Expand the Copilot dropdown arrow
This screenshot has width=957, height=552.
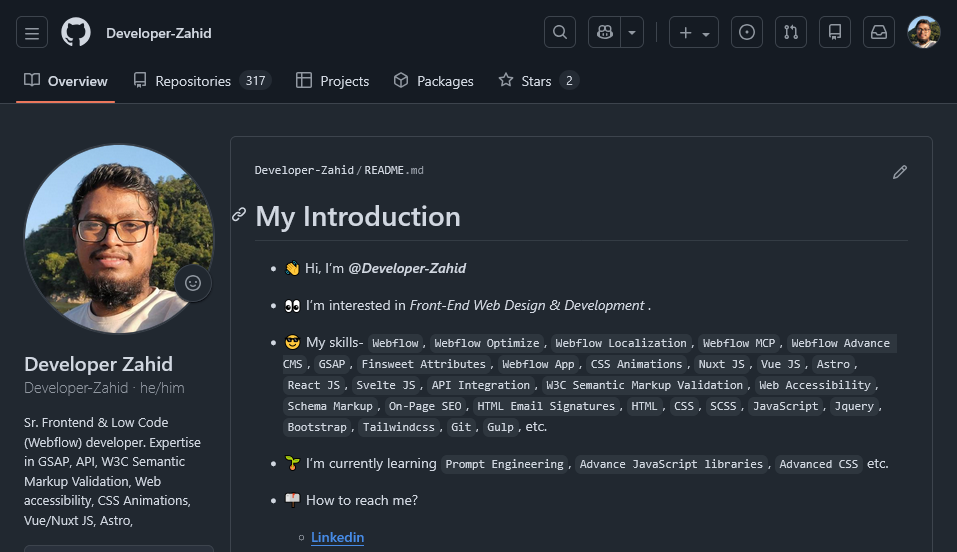(x=631, y=33)
